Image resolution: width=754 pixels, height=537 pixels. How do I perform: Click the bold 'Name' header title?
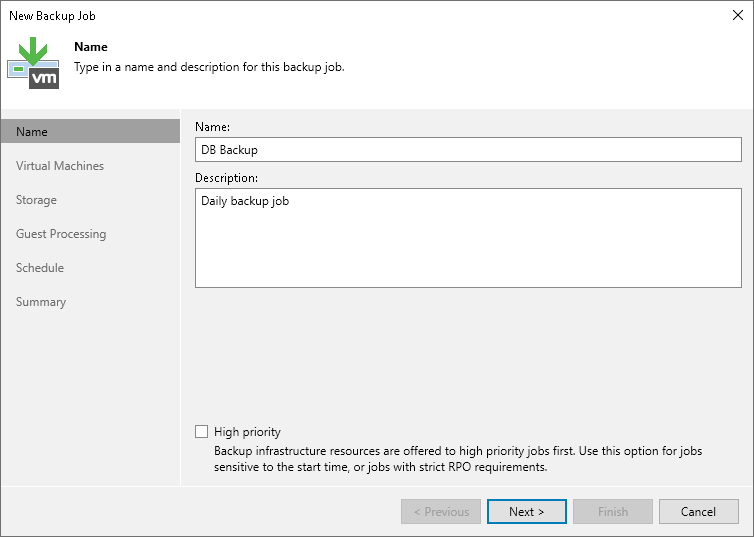(x=91, y=47)
